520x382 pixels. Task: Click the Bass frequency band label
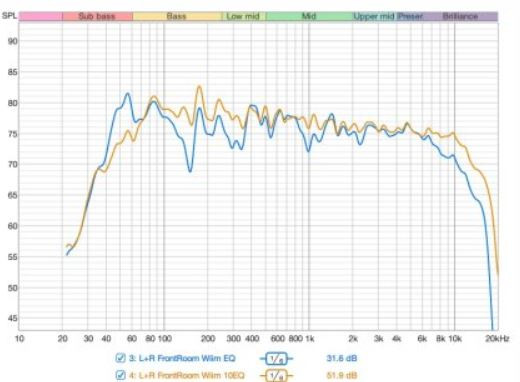[x=176, y=16]
